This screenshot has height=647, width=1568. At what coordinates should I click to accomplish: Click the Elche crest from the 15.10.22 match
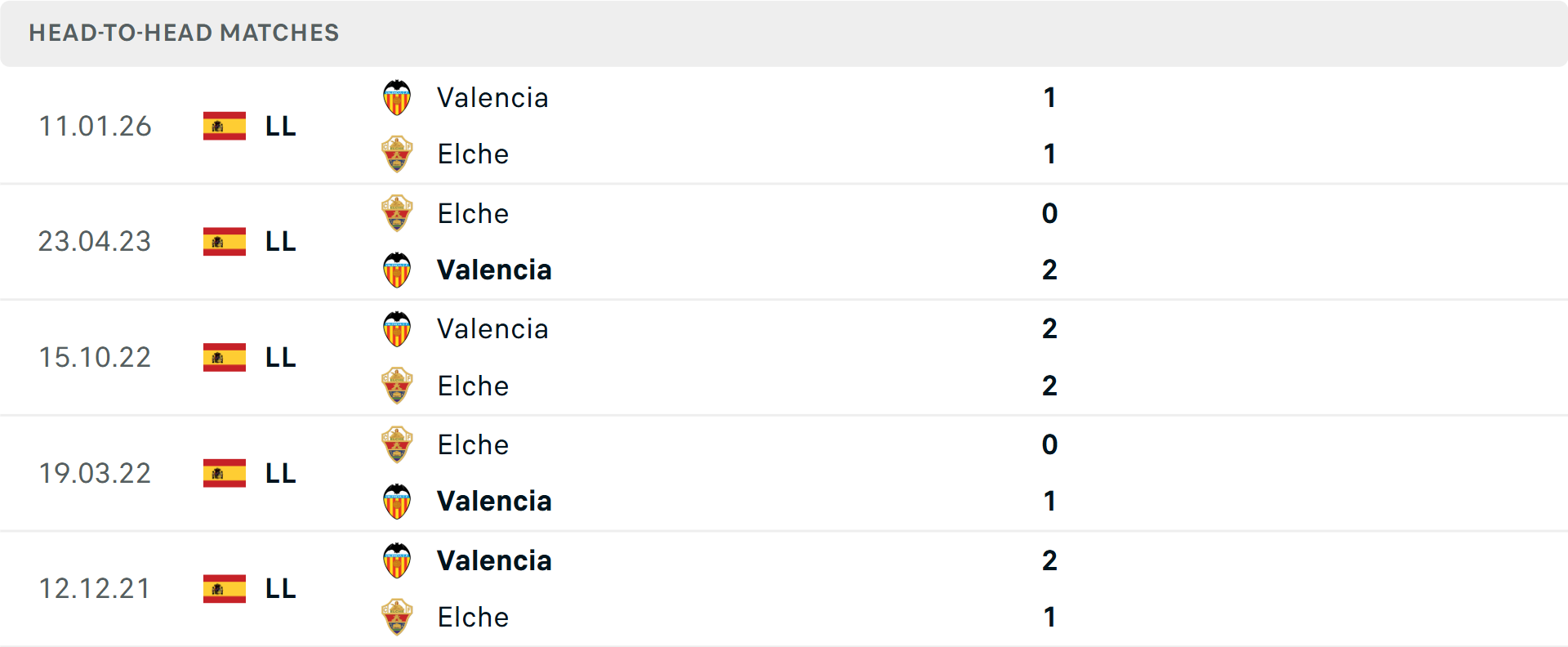397,386
